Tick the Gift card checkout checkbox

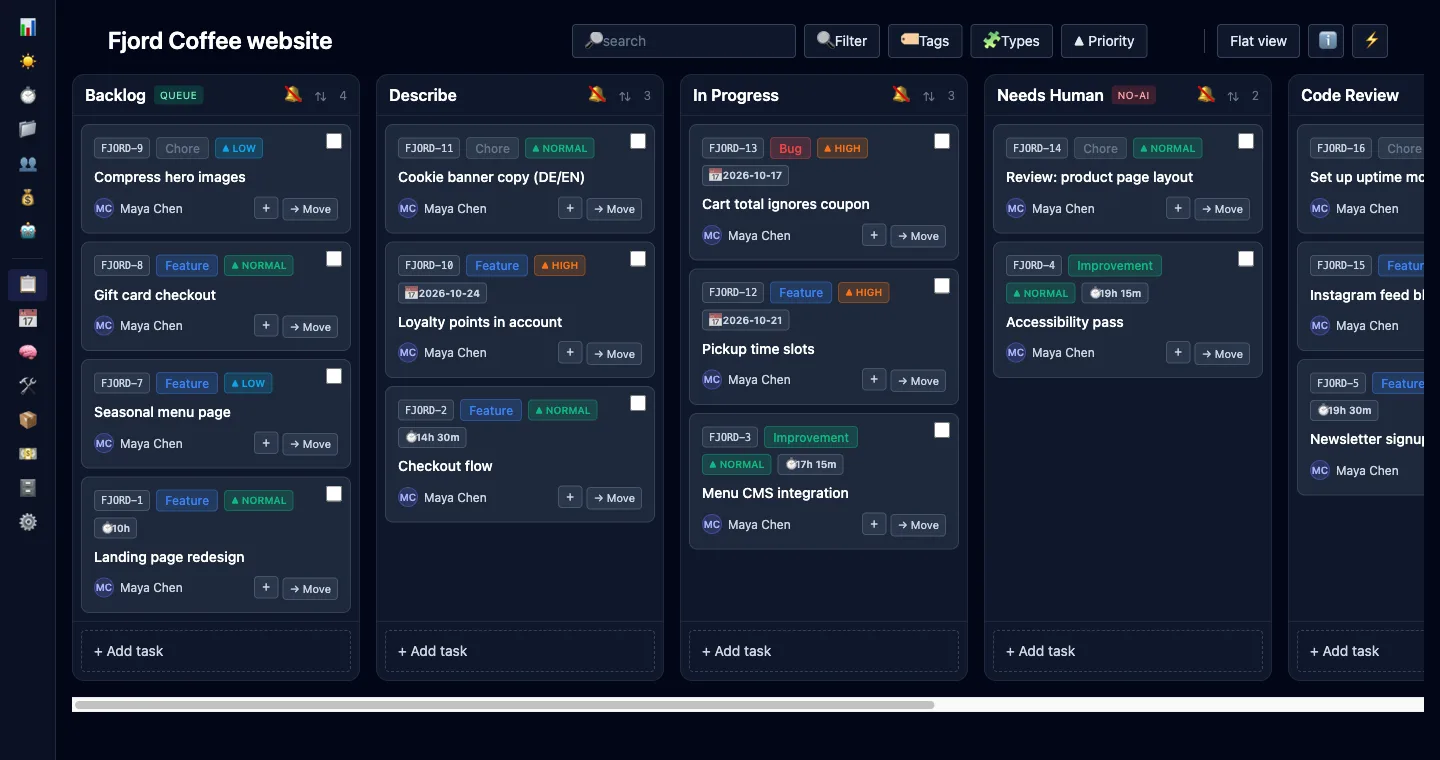(x=334, y=259)
